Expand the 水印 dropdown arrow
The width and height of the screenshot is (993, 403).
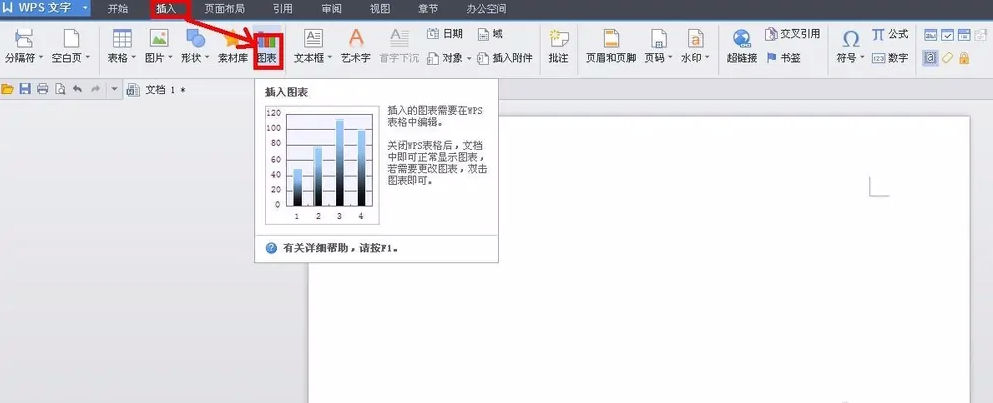(x=707, y=58)
